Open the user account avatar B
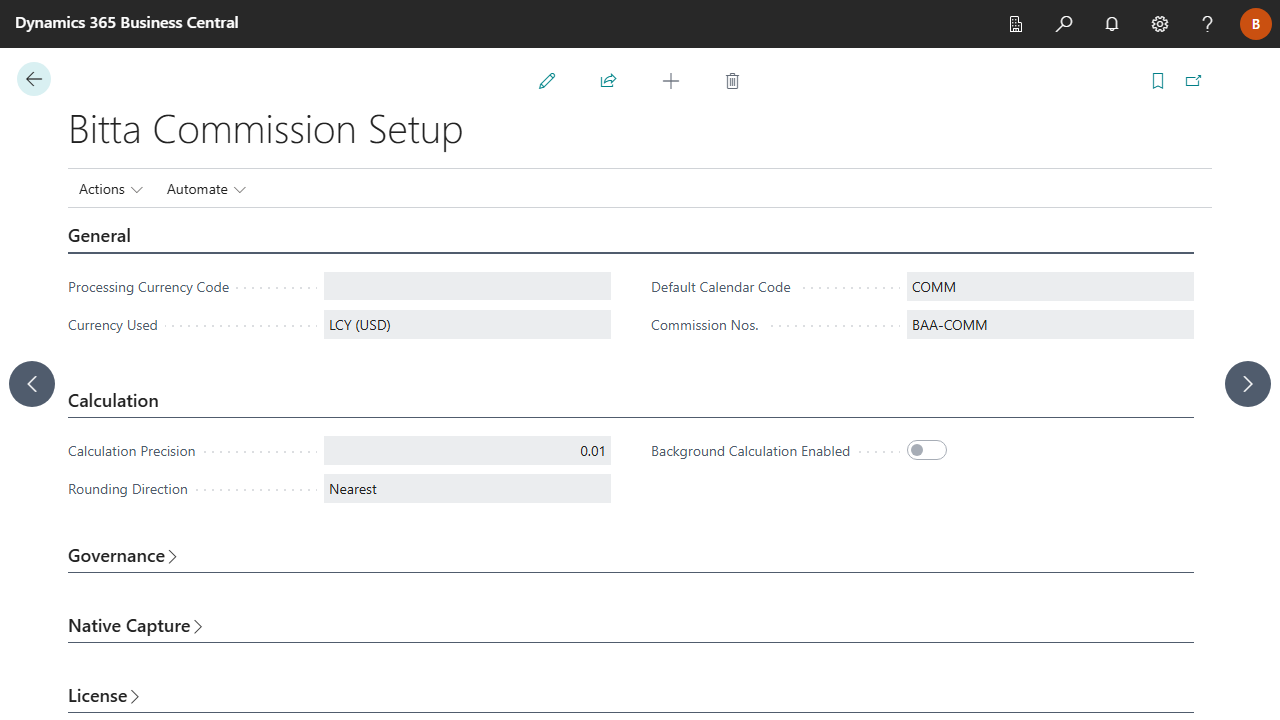Screen dimensions: 1280x720 [x=1256, y=24]
